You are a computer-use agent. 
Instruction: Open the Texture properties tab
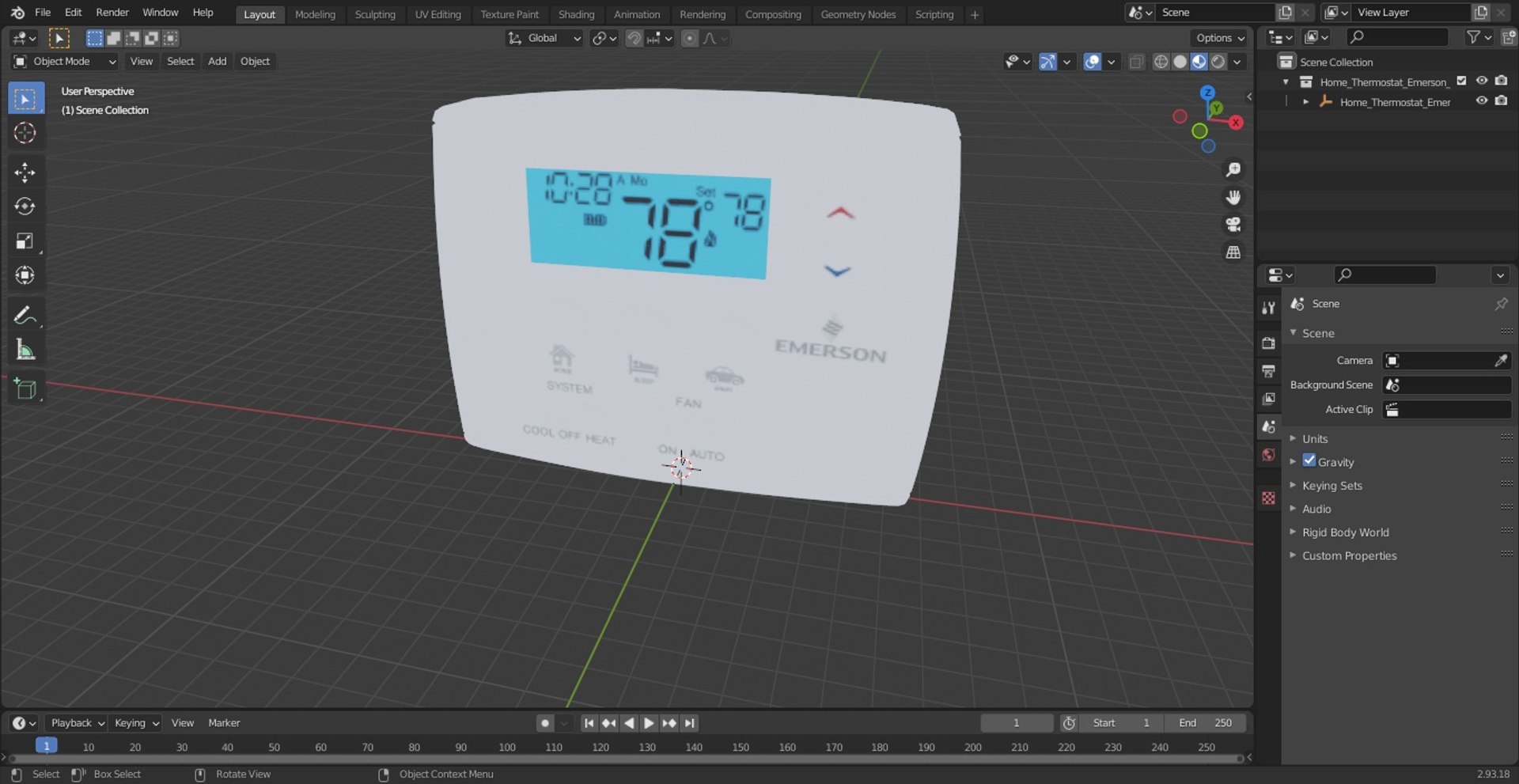click(x=1269, y=498)
